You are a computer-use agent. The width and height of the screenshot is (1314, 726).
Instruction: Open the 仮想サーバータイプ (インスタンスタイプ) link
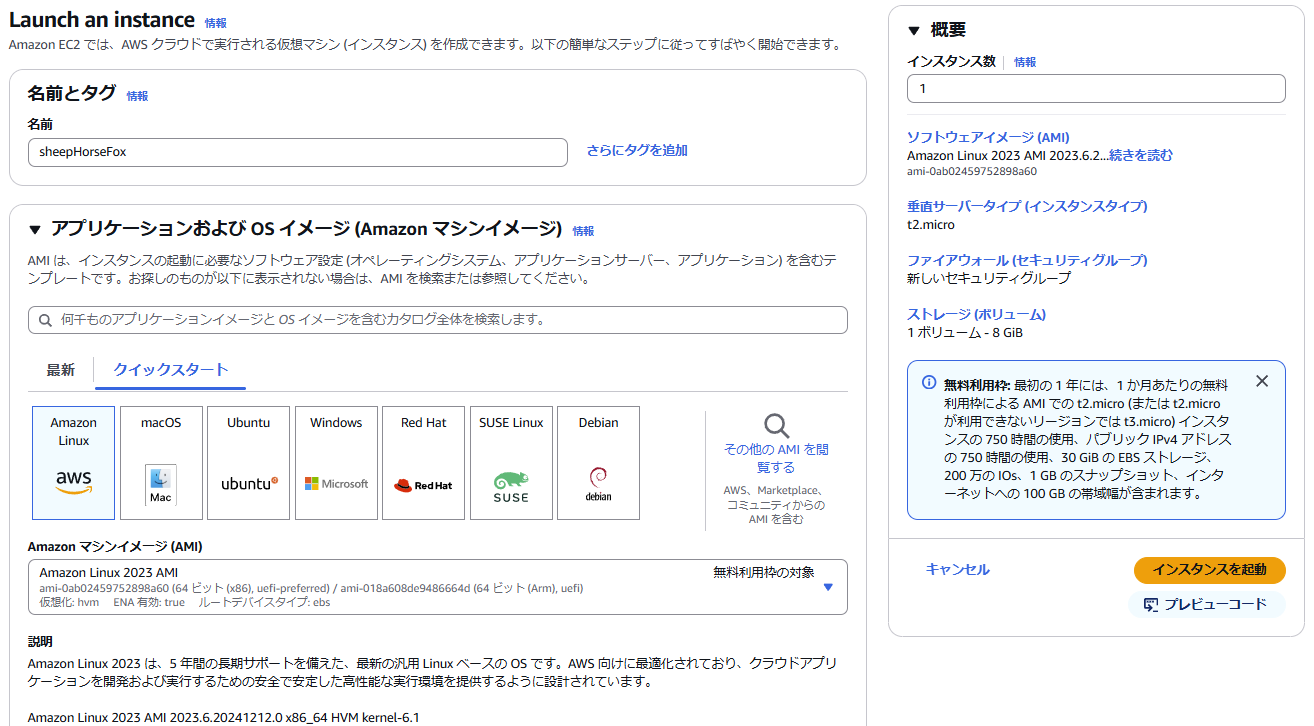click(1027, 206)
